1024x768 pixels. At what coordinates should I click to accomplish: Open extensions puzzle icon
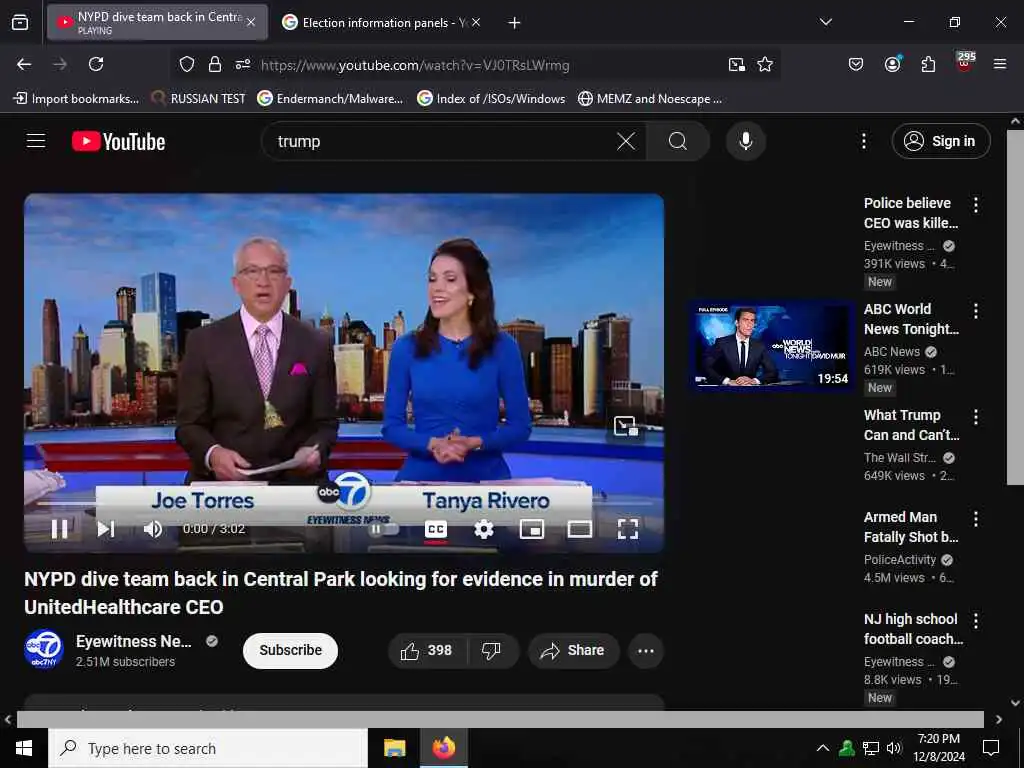(x=928, y=64)
